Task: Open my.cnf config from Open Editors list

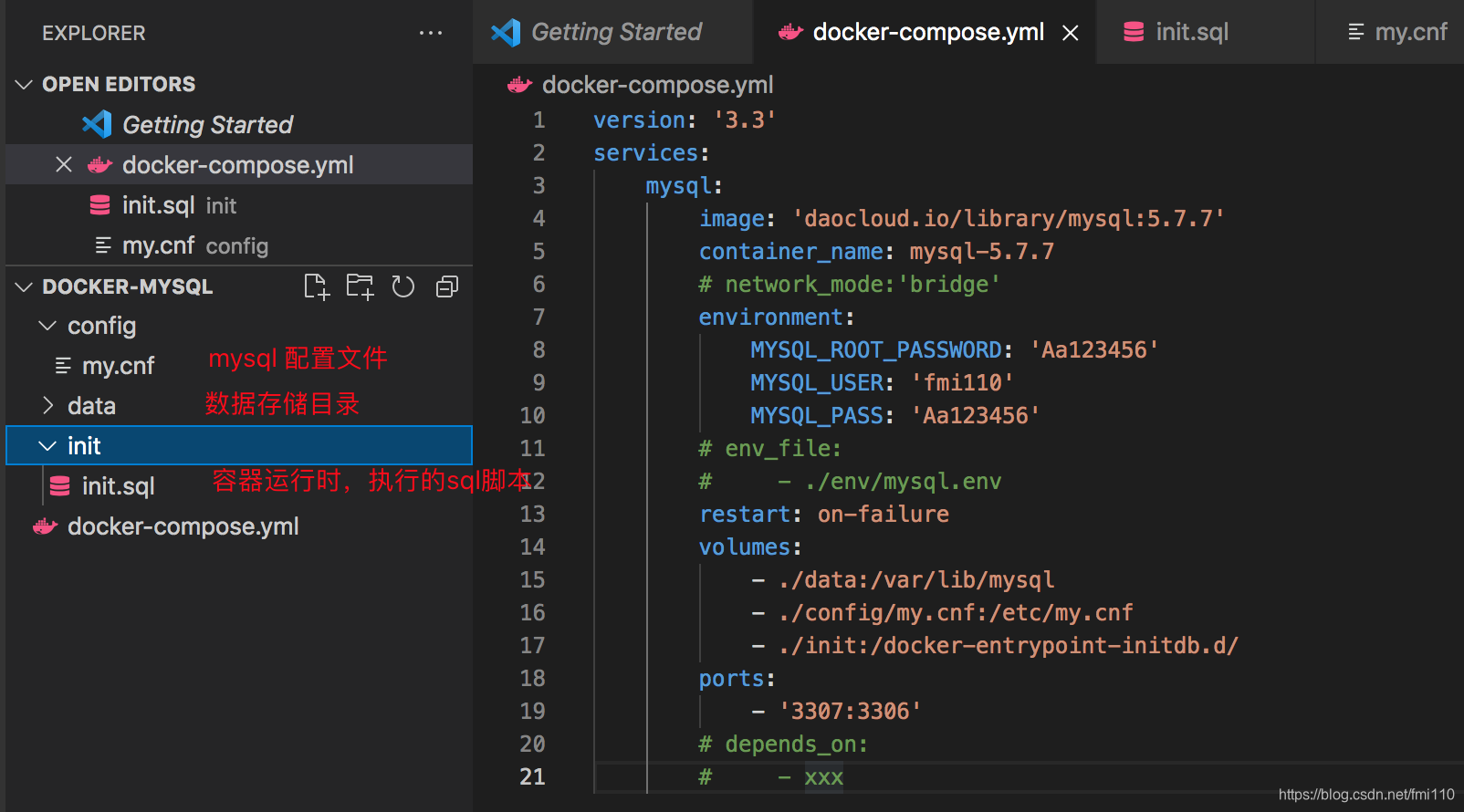Action: point(239,245)
